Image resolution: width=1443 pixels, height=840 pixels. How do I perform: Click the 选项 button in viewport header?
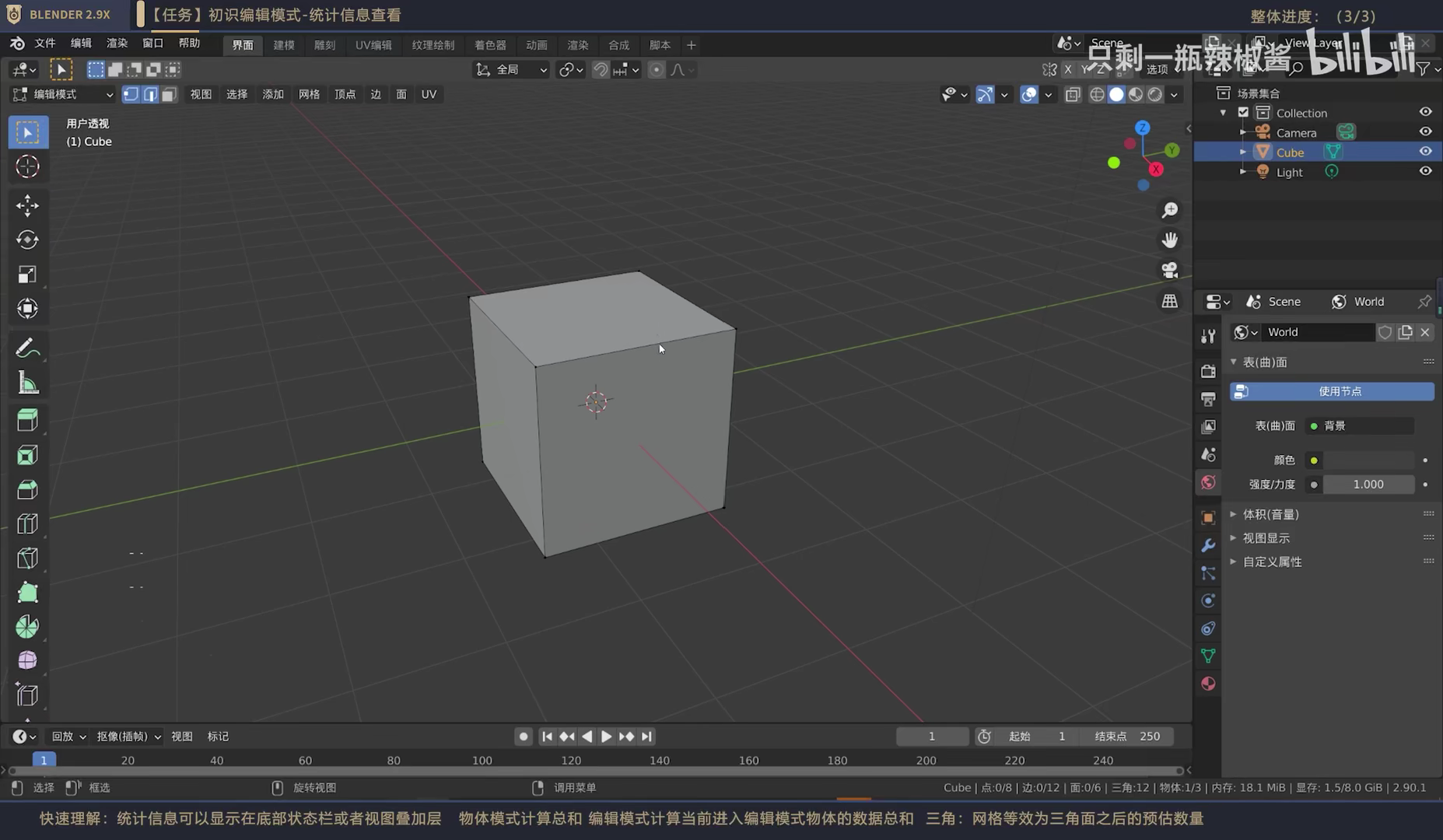(1157, 69)
